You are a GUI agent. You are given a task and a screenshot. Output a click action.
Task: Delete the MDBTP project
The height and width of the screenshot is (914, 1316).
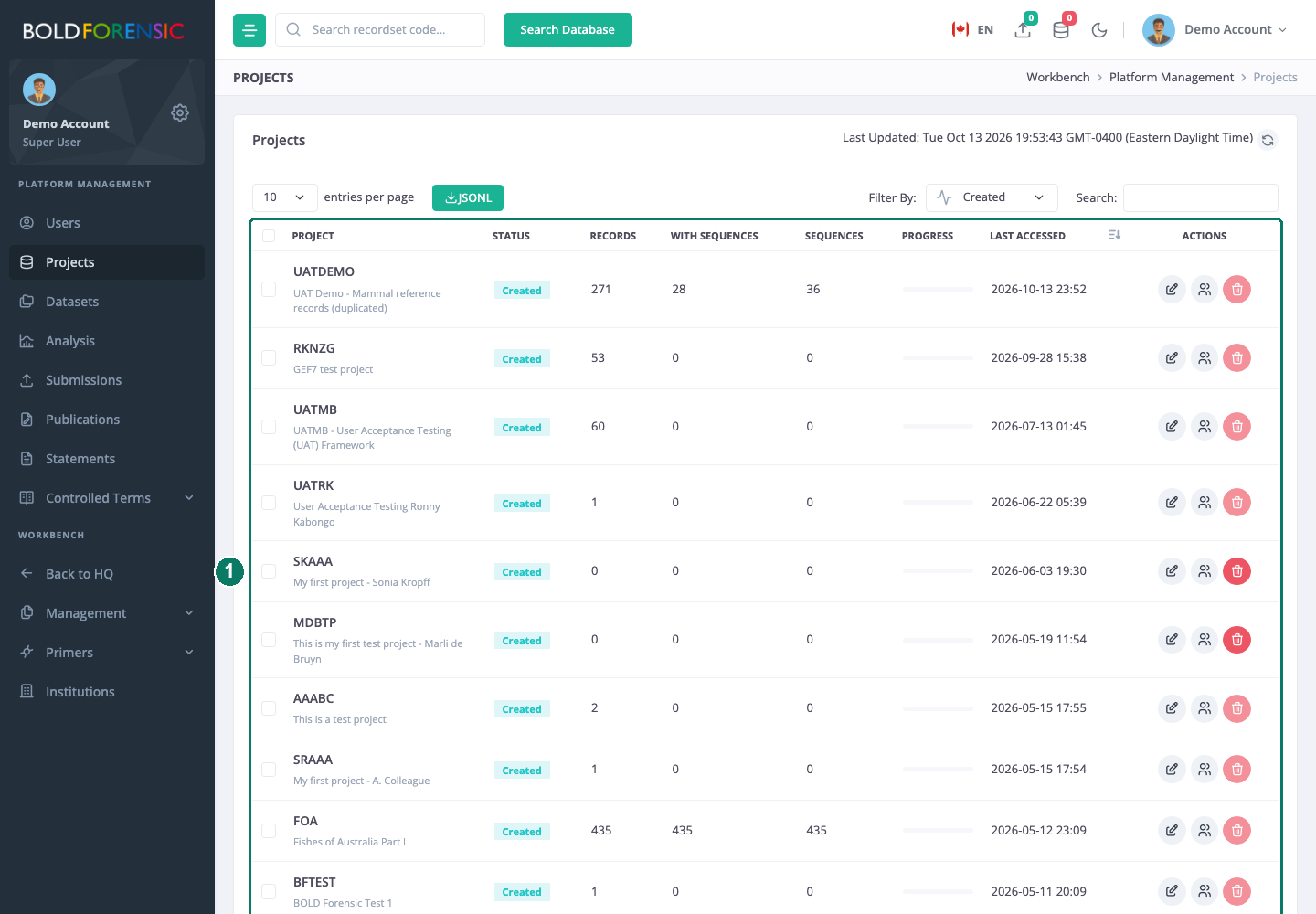(1237, 640)
